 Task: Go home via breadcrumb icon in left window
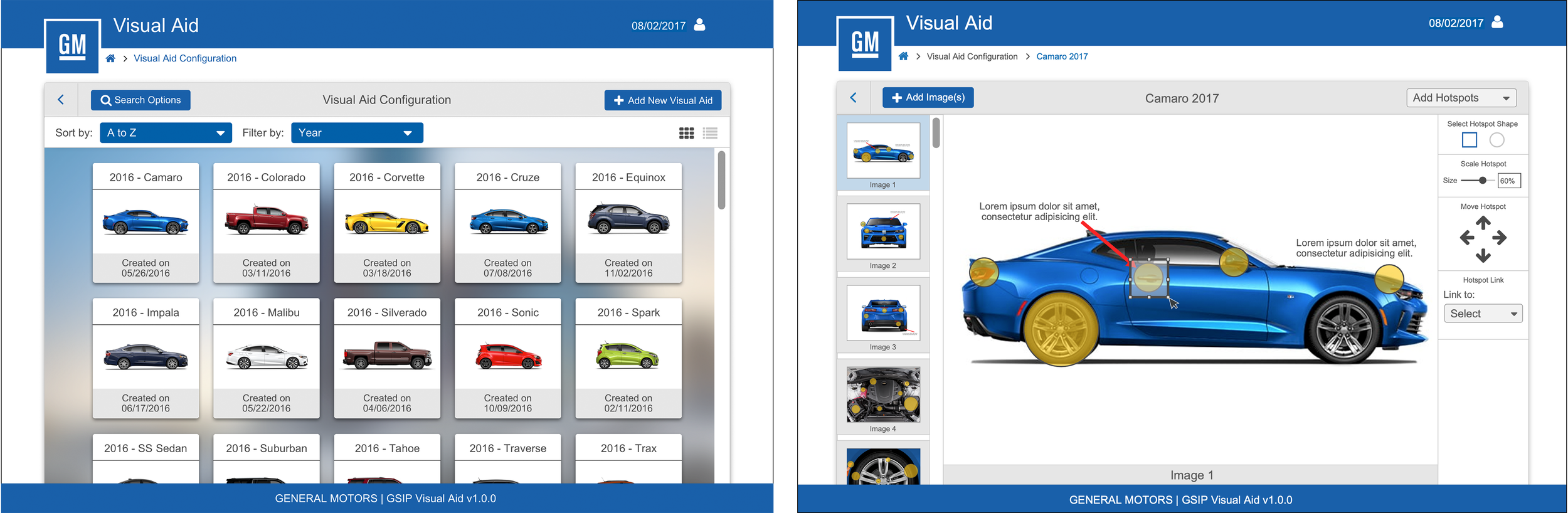point(110,58)
